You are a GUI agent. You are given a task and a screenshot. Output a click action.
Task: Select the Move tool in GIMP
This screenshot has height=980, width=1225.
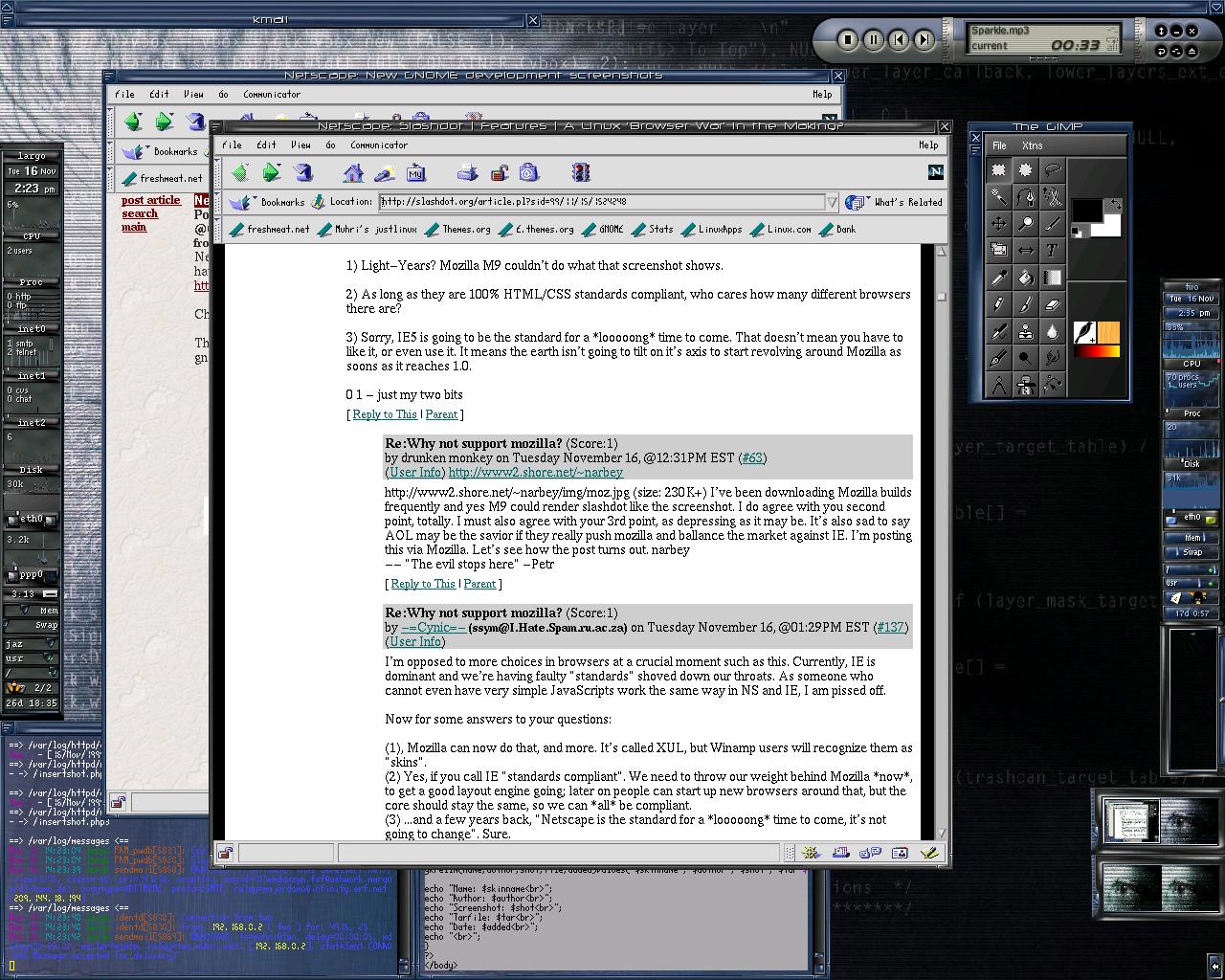(x=998, y=224)
